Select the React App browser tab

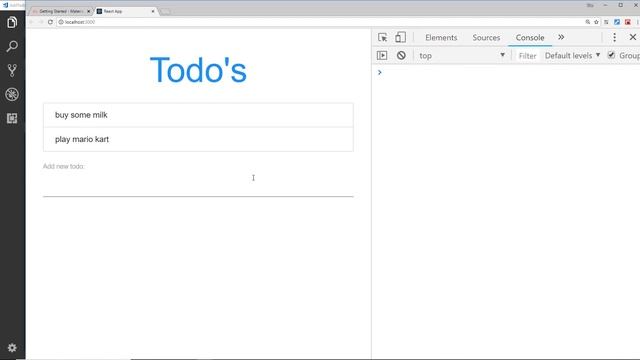tap(126, 11)
